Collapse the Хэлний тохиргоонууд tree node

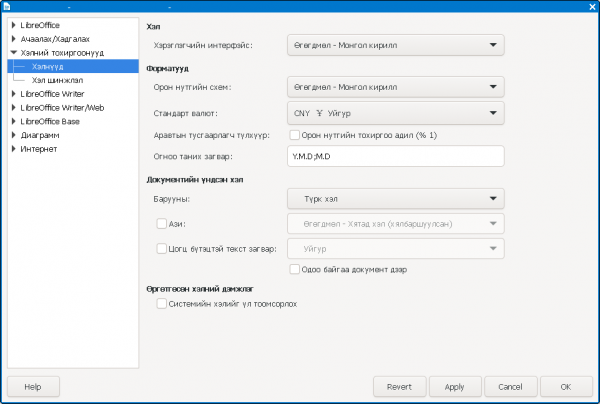pos(13,52)
